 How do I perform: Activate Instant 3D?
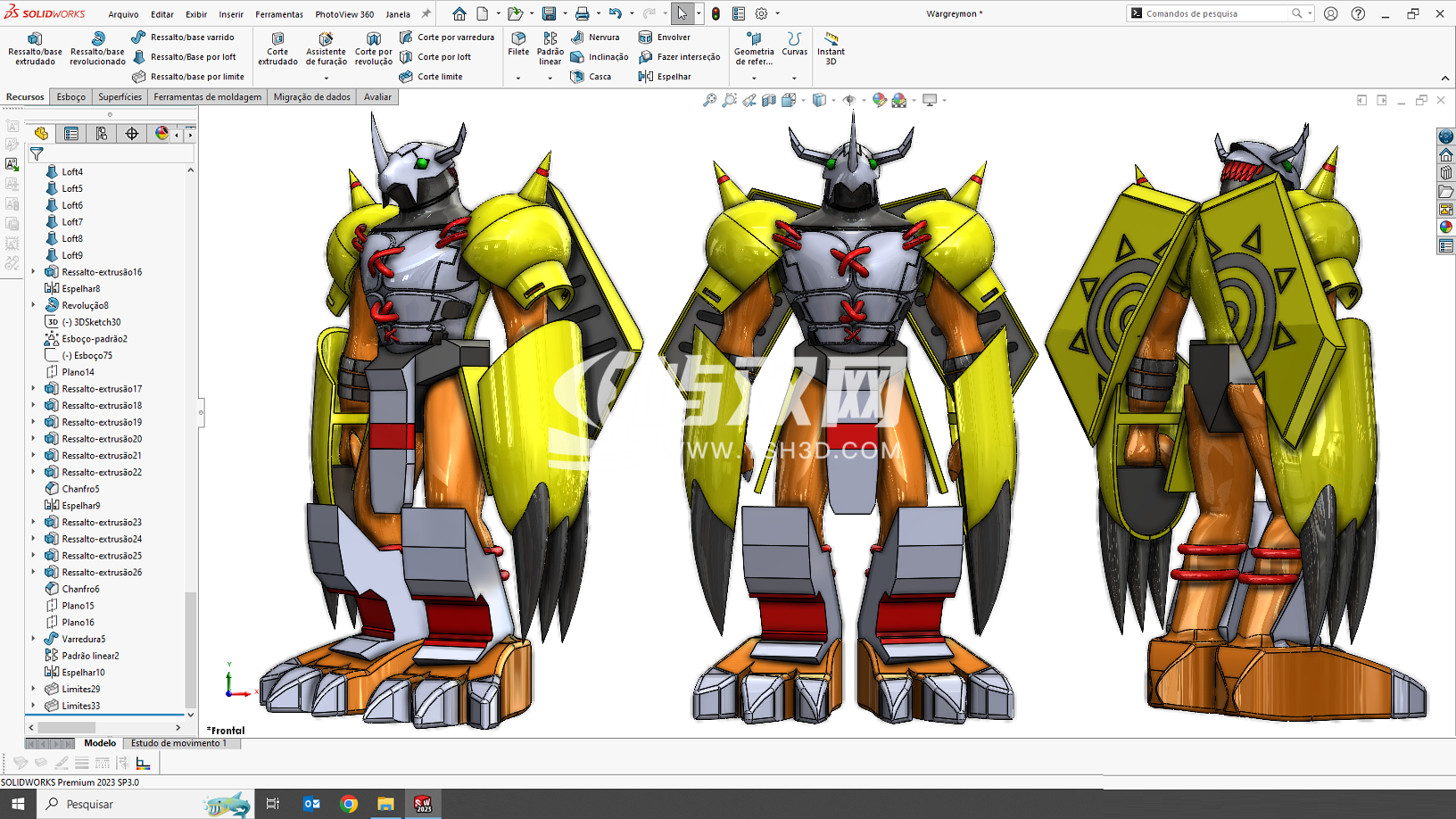coord(831,49)
